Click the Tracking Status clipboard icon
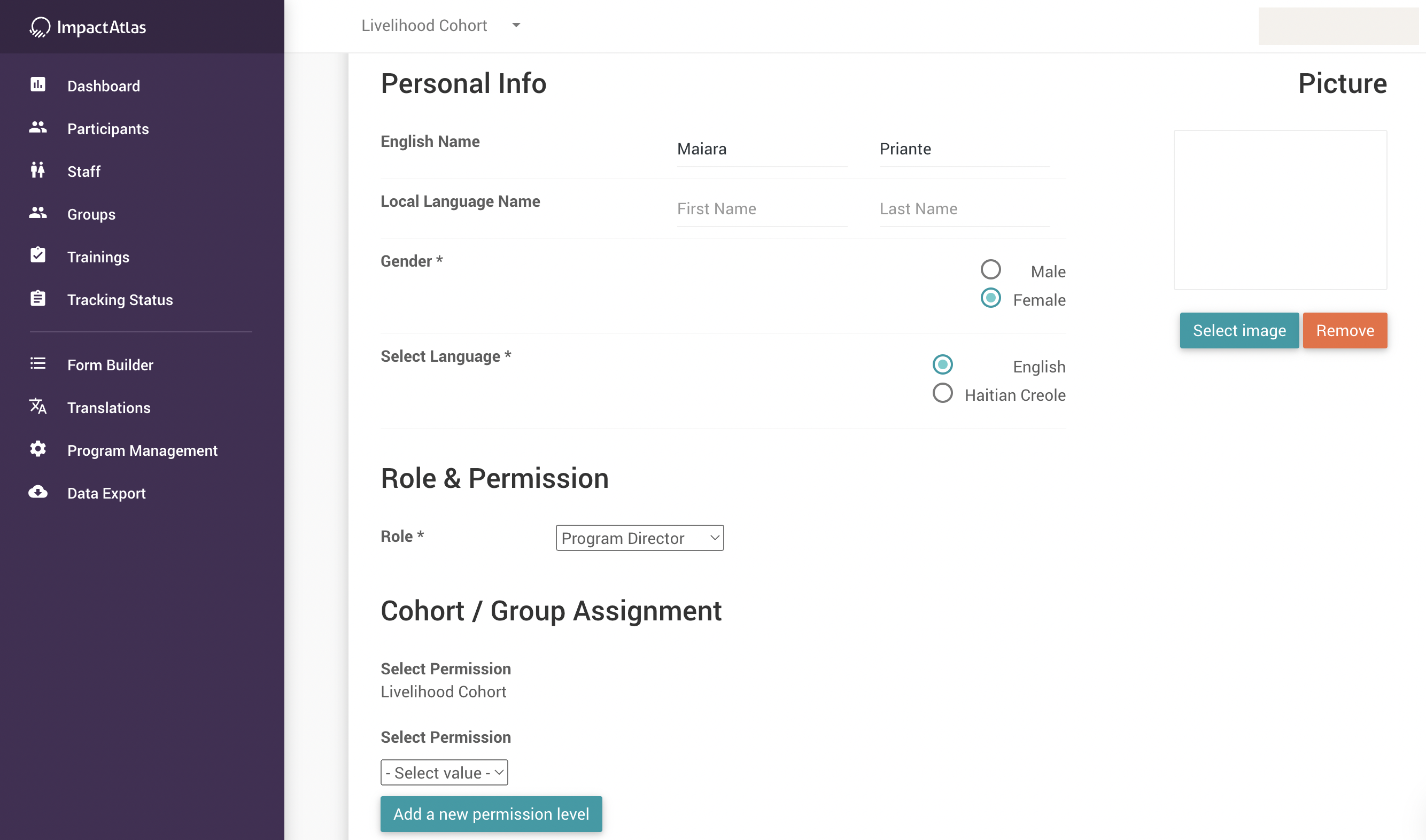The height and width of the screenshot is (840, 1426). point(38,298)
